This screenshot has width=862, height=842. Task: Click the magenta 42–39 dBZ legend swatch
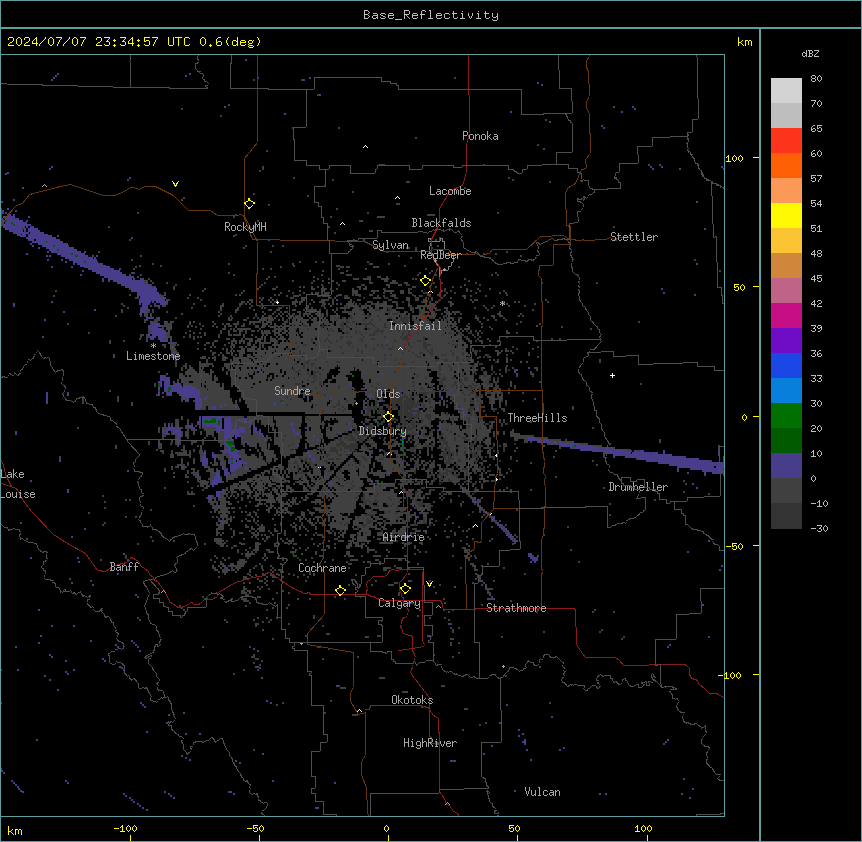pos(786,315)
